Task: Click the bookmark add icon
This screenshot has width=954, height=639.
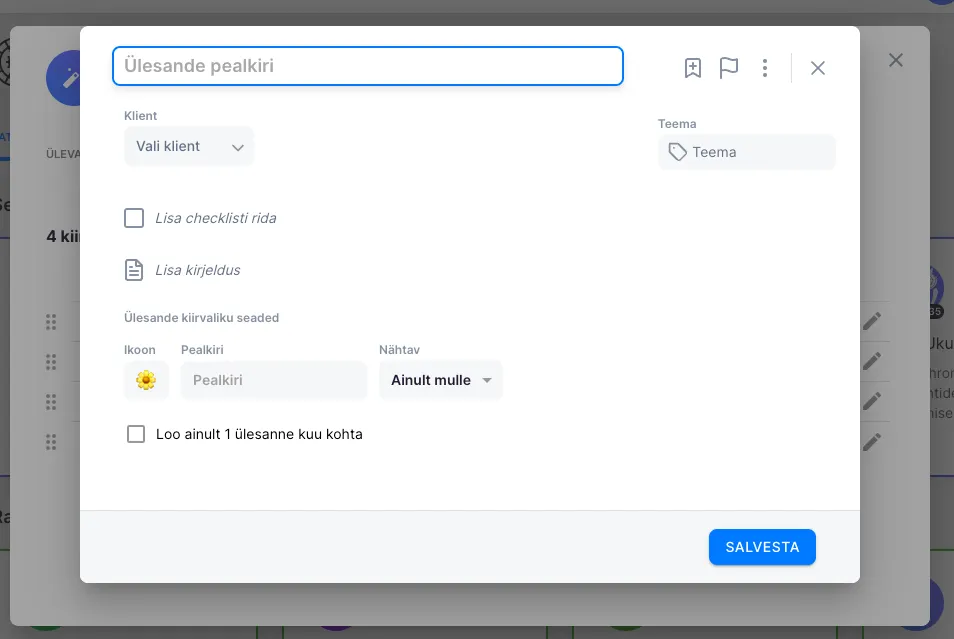Action: [692, 68]
